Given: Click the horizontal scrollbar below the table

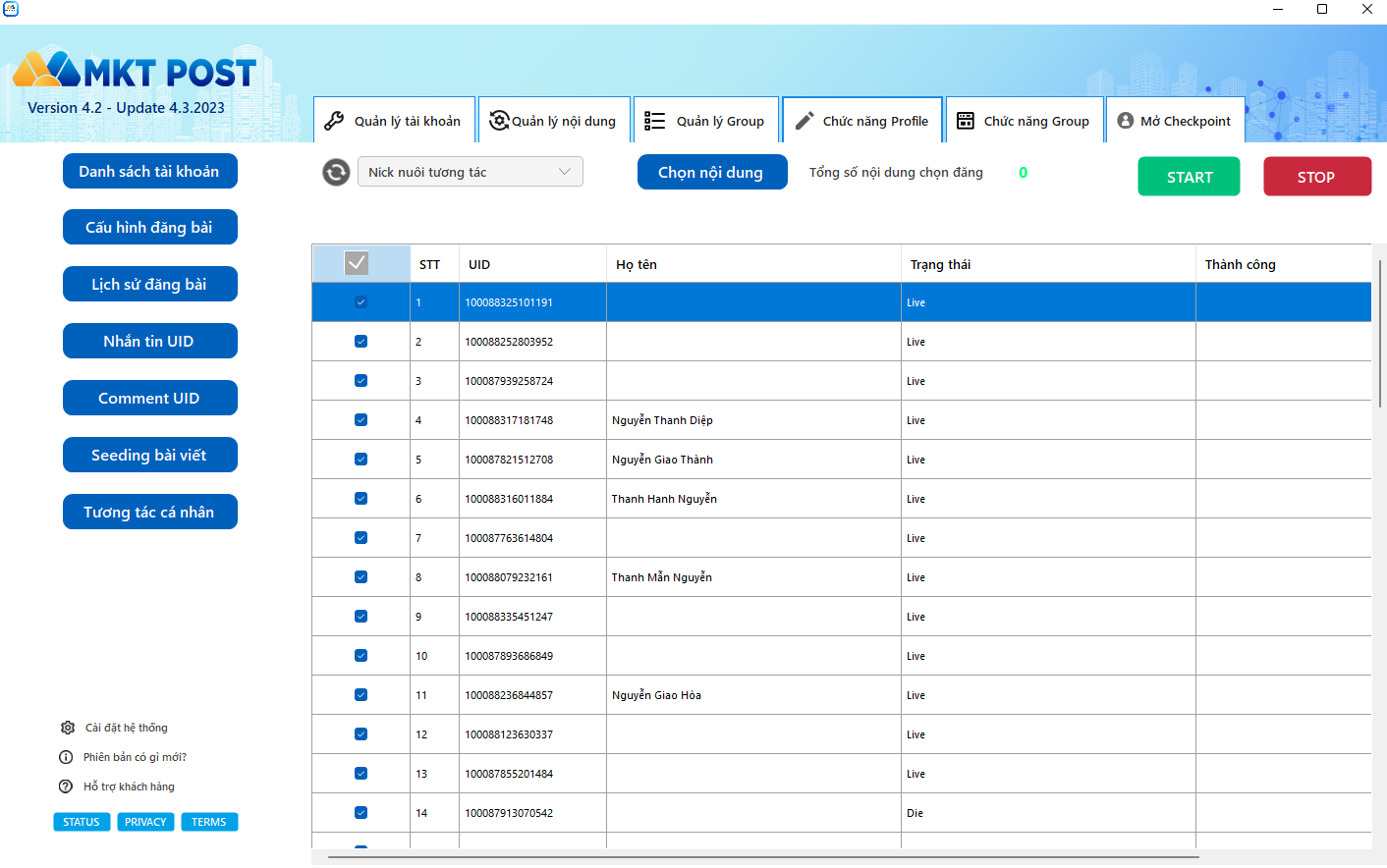Looking at the screenshot, I should click(x=763, y=857).
